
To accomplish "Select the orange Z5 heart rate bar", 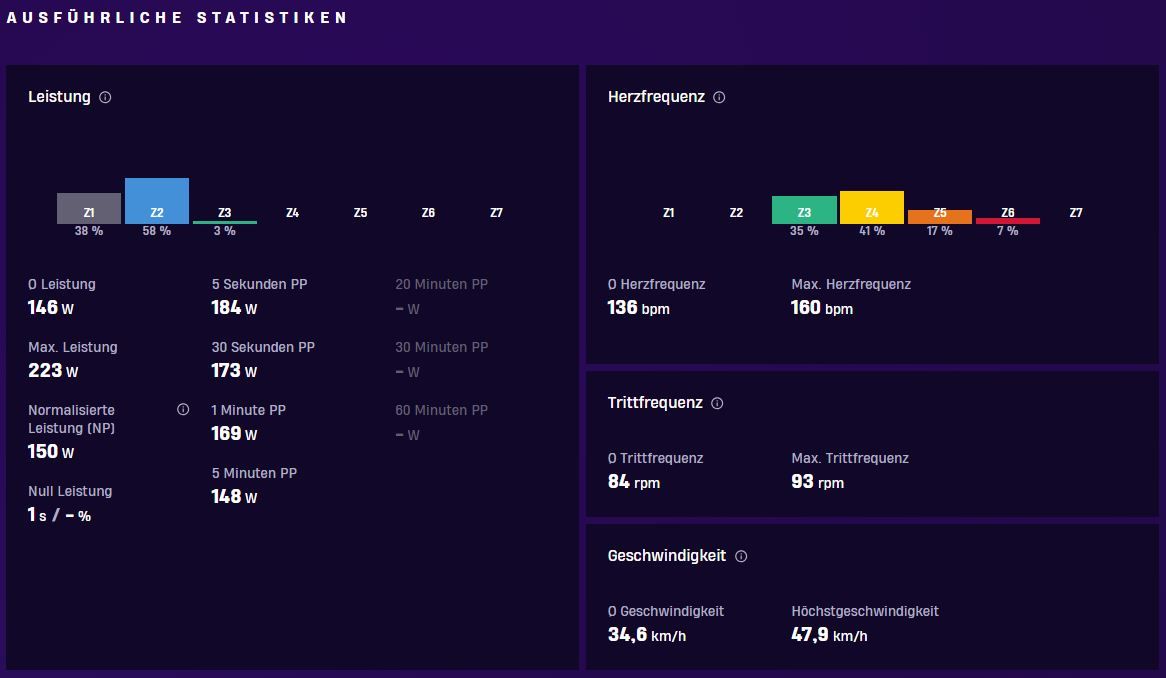I will [x=940, y=216].
